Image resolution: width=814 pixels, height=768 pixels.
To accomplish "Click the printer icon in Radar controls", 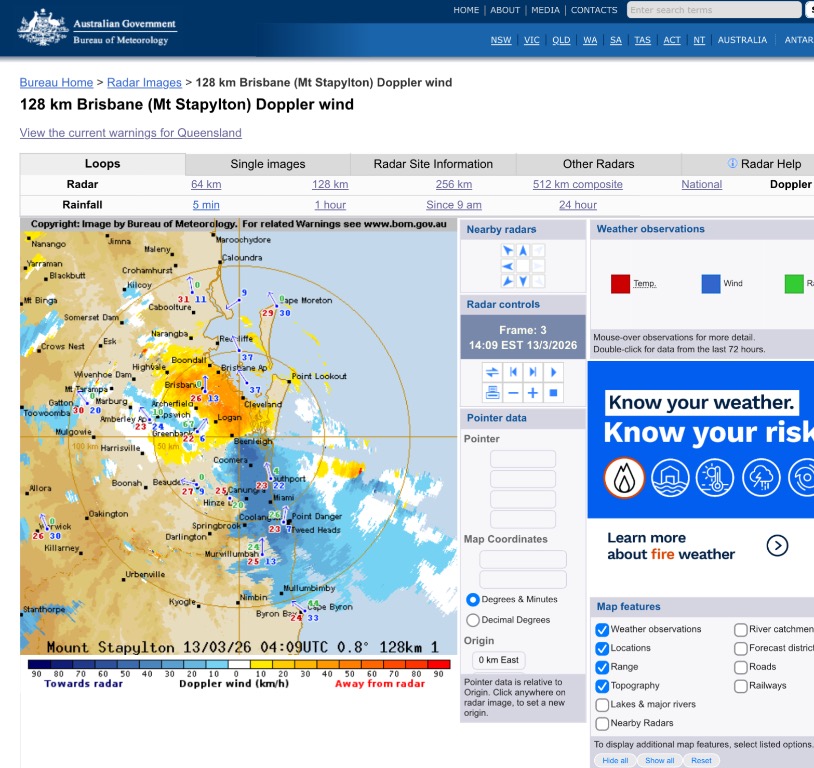I will (492, 394).
